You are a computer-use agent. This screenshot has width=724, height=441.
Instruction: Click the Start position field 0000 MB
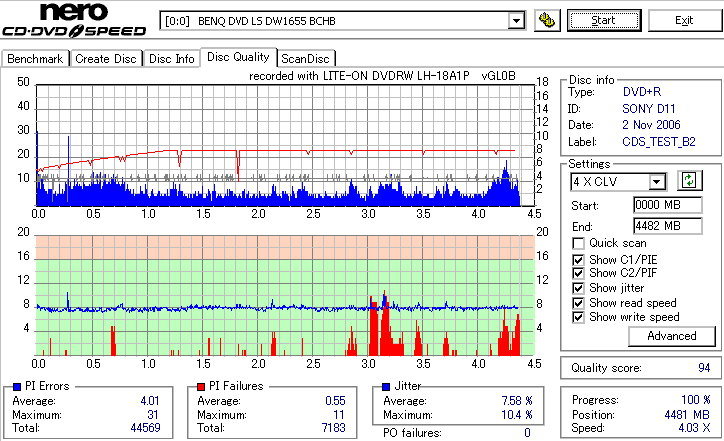668,205
